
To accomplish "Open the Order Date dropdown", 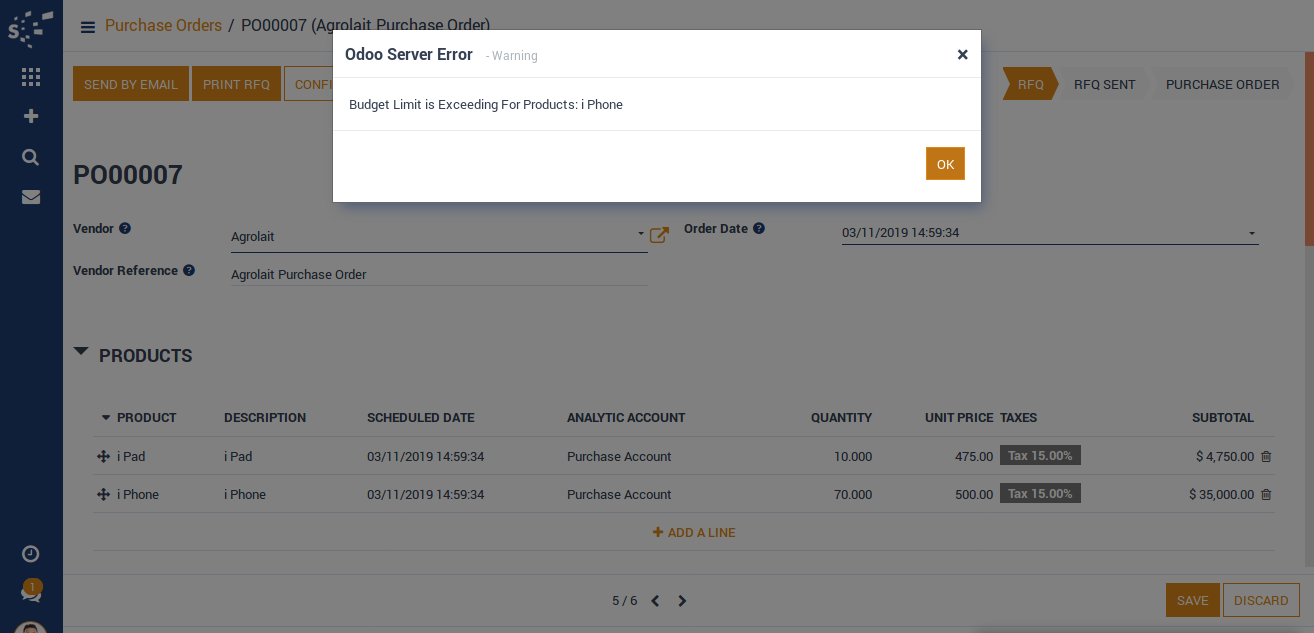I will tap(1251, 234).
